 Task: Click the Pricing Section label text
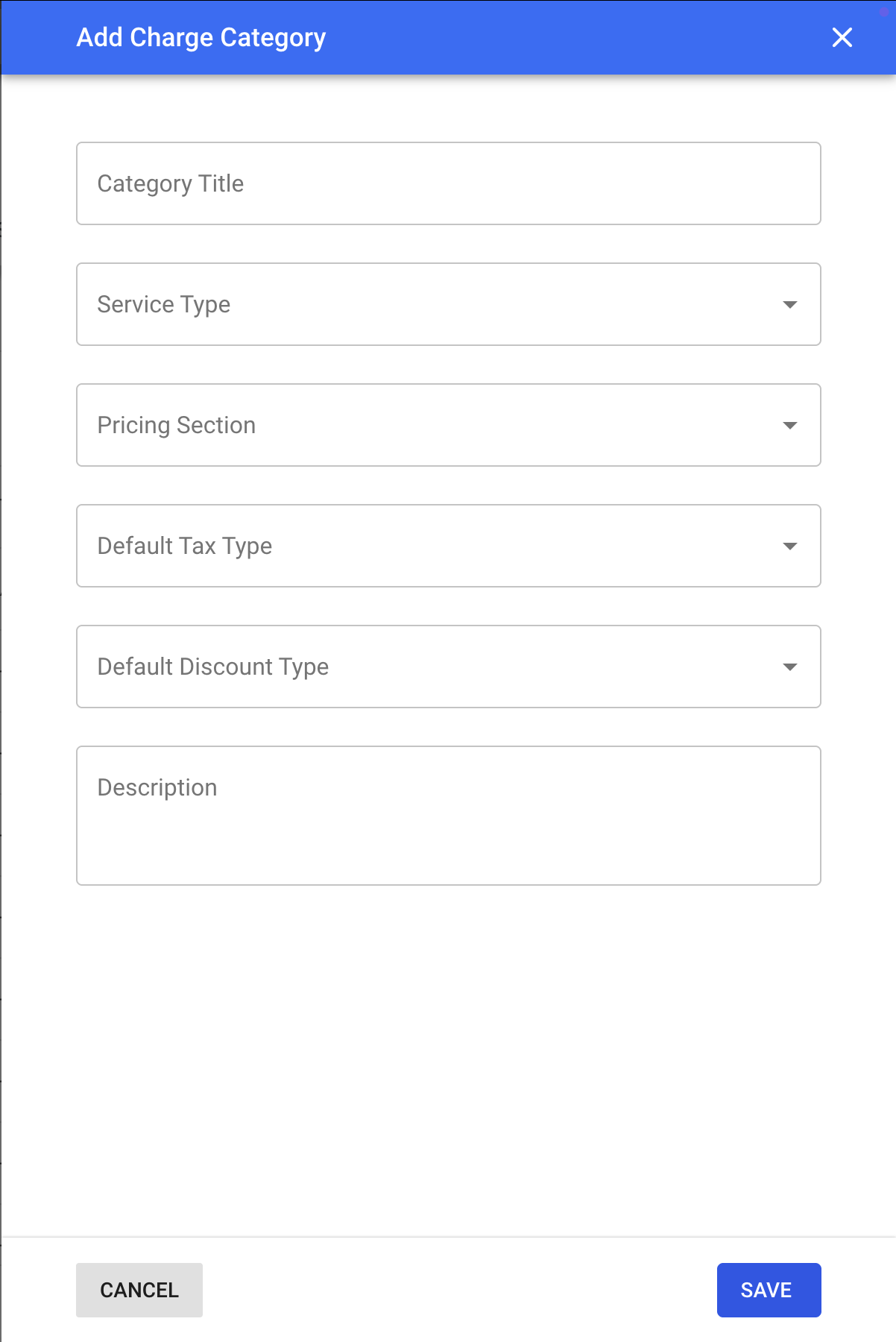tap(177, 425)
